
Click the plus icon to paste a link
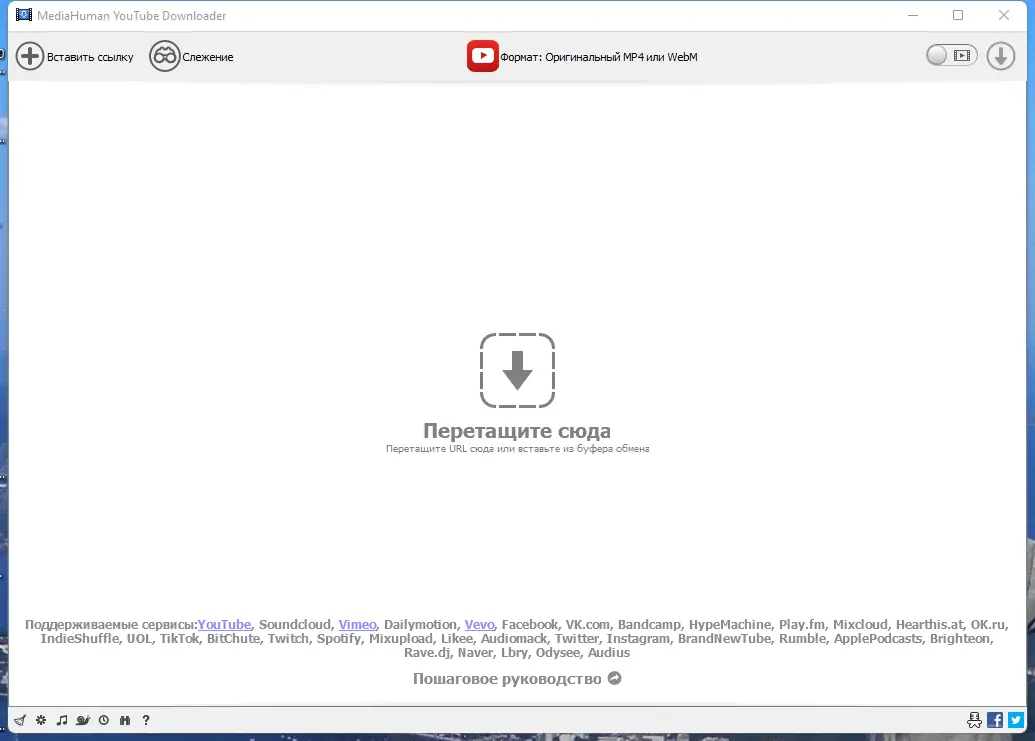tap(30, 57)
